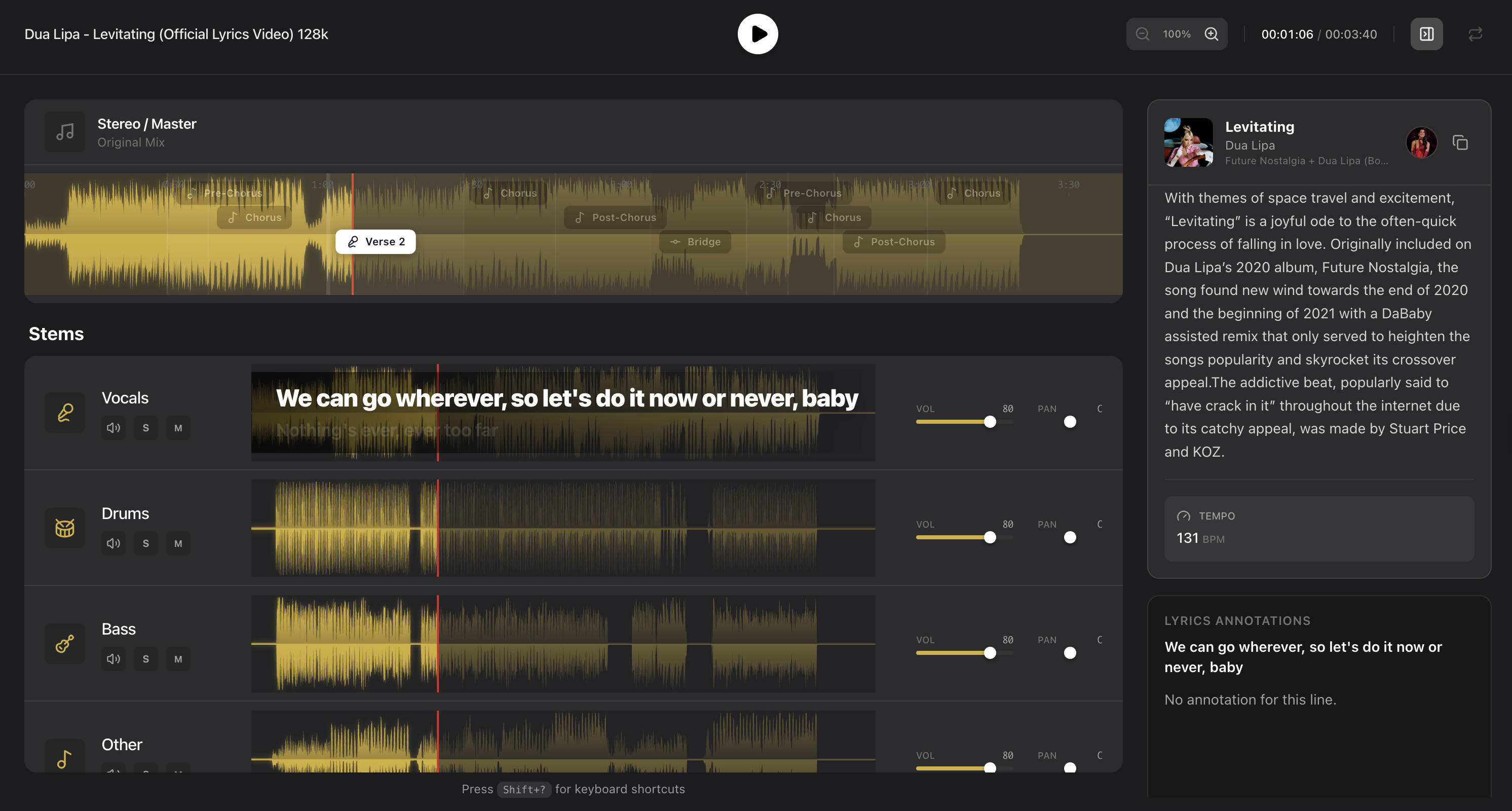Click the Levitating album cover
The width and height of the screenshot is (1512, 811).
coord(1188,143)
